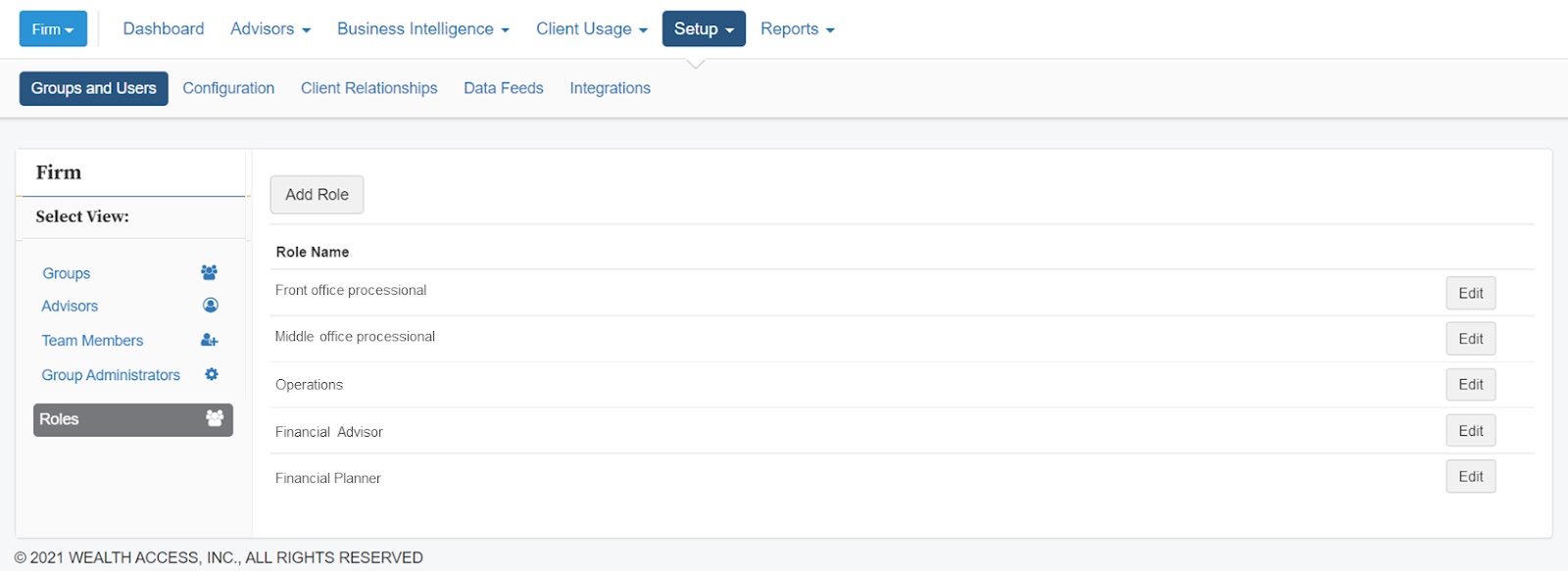
Task: Edit the Financial Planner role
Action: (1471, 477)
